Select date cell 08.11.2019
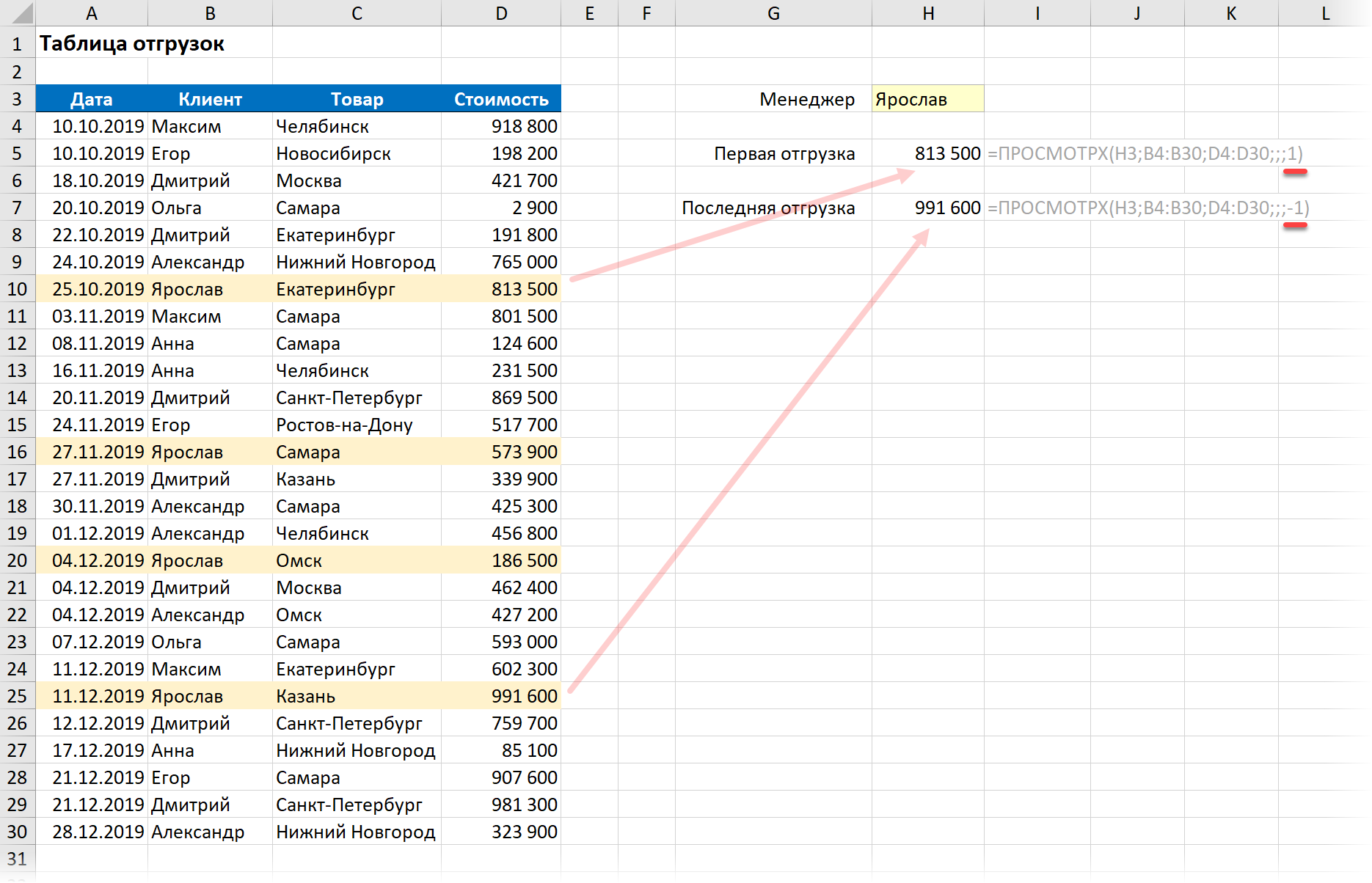This screenshot has height=883, width=1372. [x=92, y=343]
